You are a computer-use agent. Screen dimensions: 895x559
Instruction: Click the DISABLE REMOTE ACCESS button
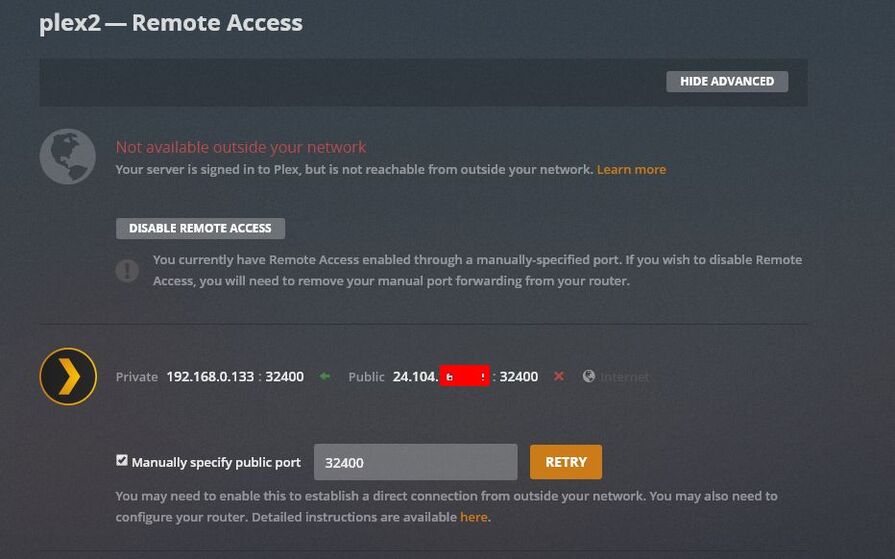[200, 228]
